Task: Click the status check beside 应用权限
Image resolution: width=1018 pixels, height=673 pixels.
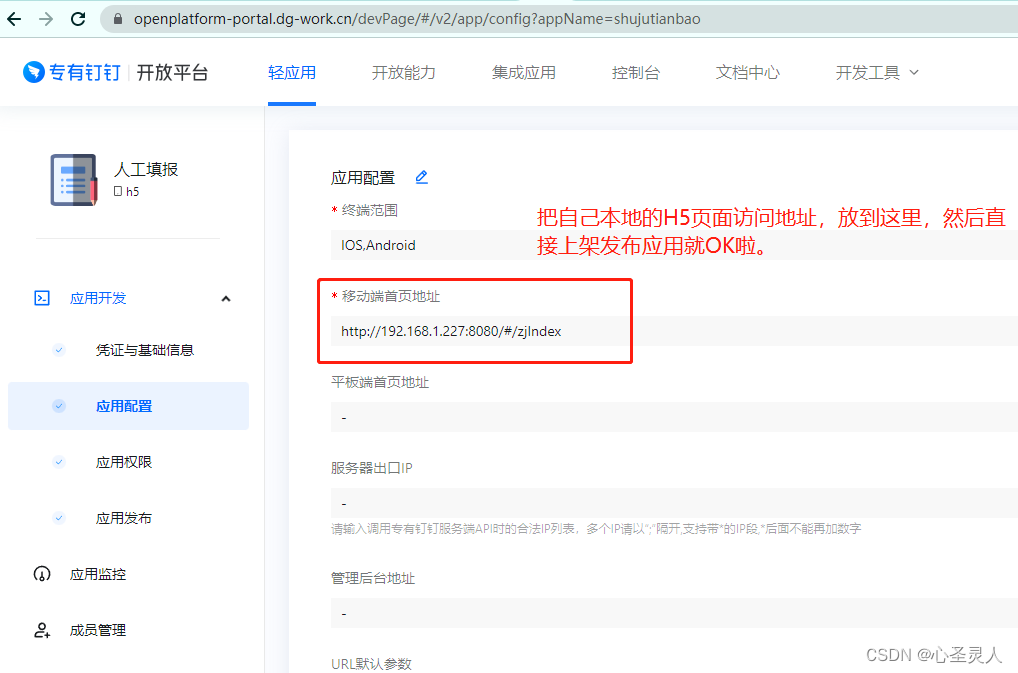Action: tap(58, 462)
